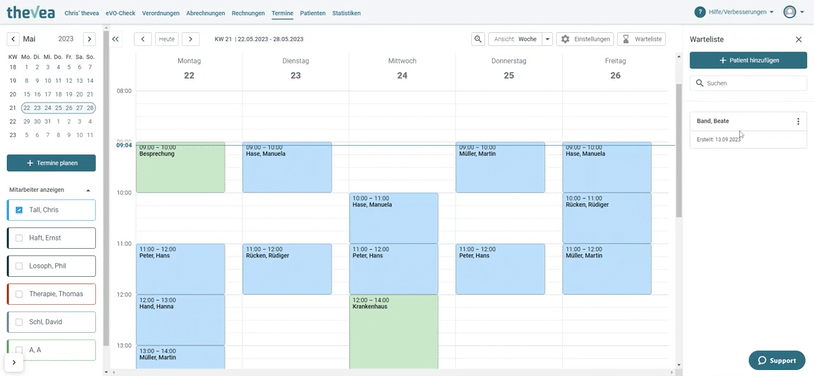
Task: Collapse sidebar with the double-chevron icon
Action: 116,39
